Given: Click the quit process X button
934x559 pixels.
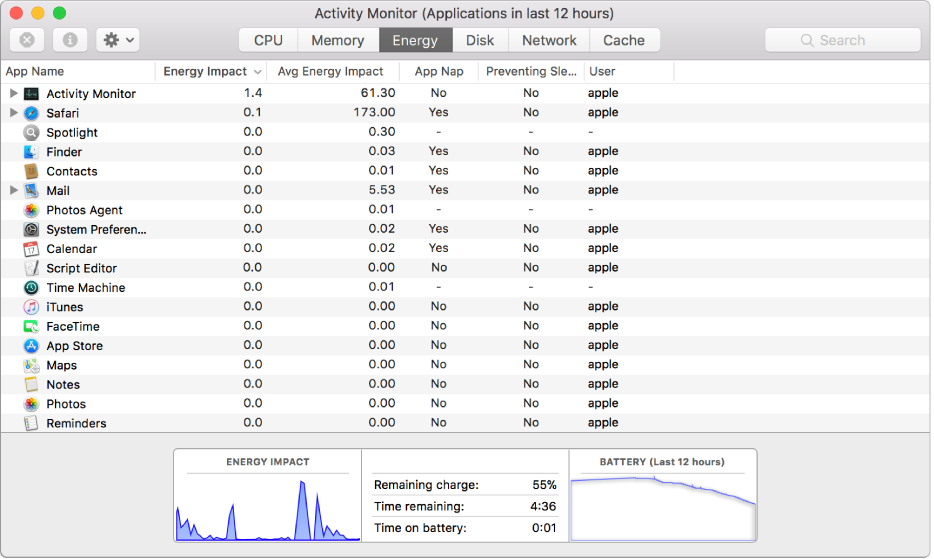Looking at the screenshot, I should (27, 40).
